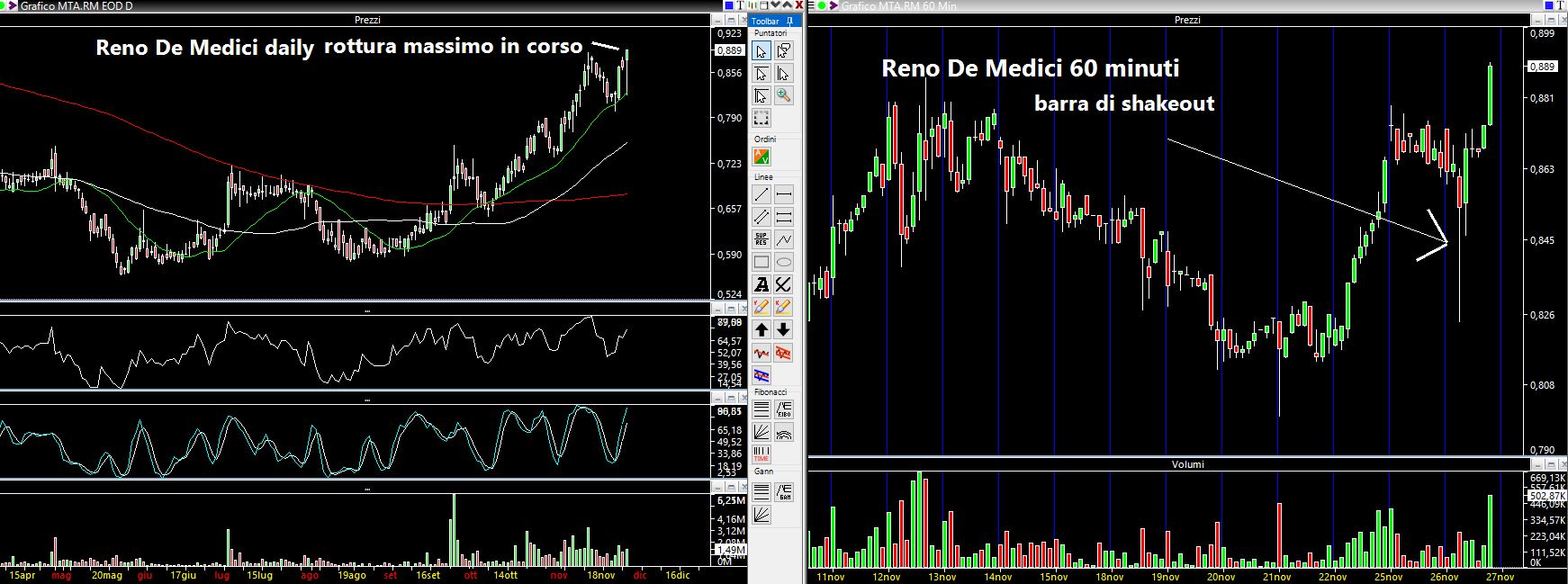Screen dimensions: 1568x584
Task: Click the 18nov date label on daily chart
Action: 600,574
